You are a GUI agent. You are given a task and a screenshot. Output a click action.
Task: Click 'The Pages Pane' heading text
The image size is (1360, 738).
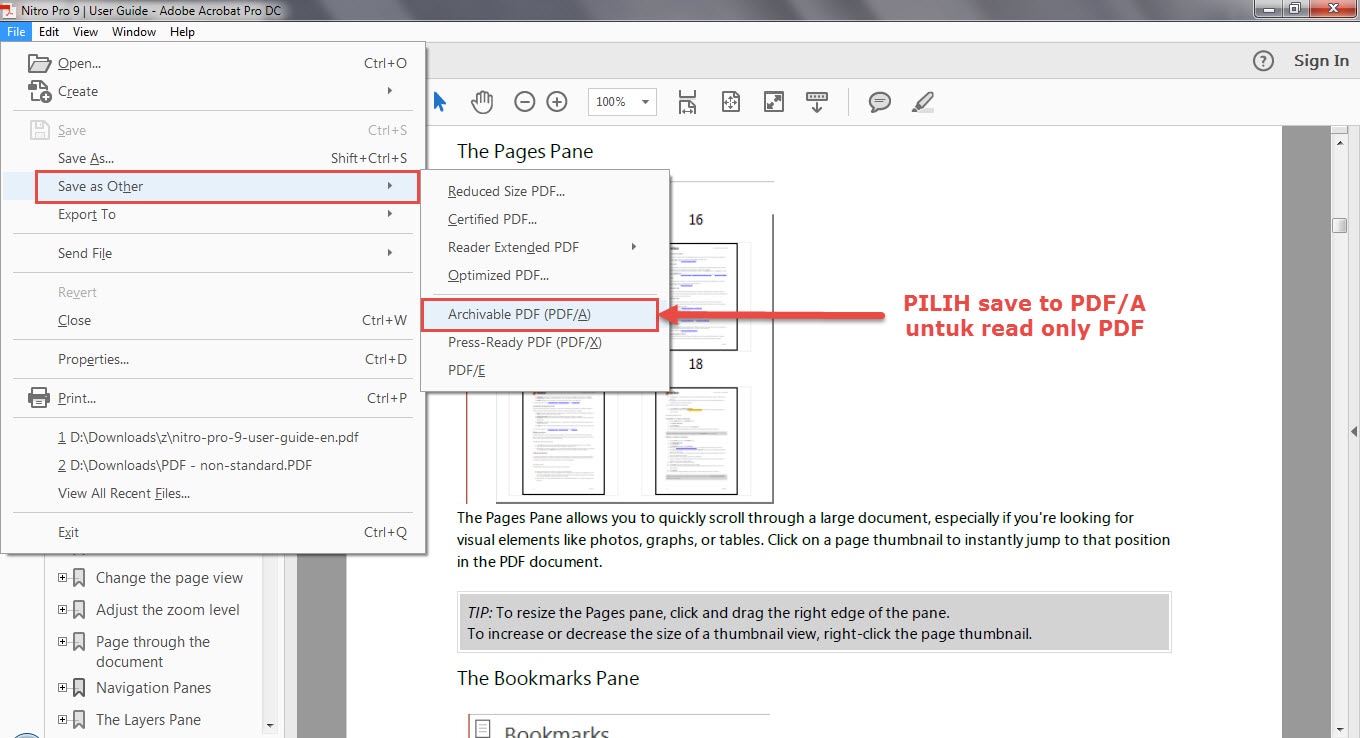[x=525, y=151]
